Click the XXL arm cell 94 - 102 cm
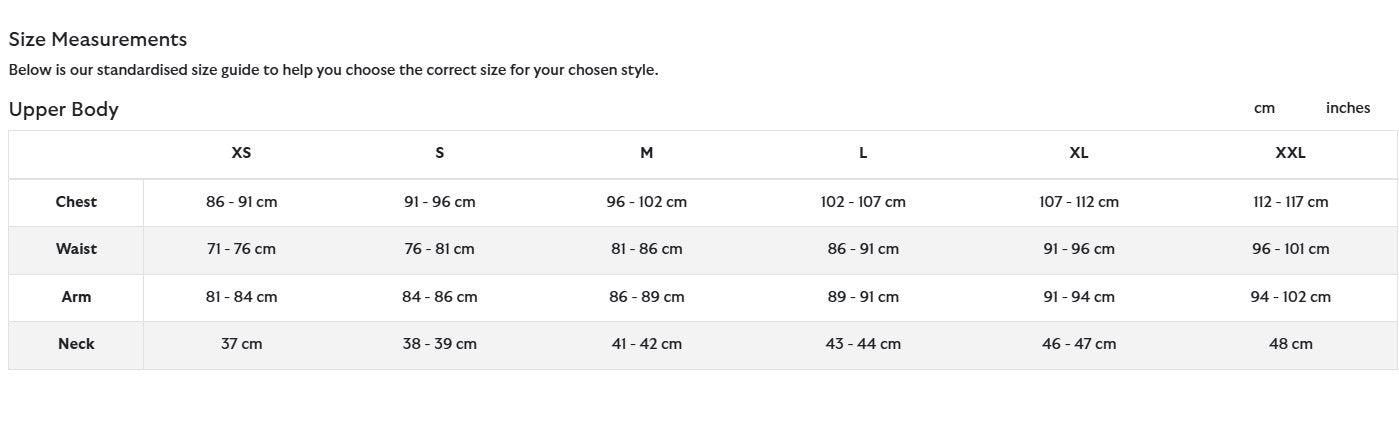 pyautogui.click(x=1290, y=297)
